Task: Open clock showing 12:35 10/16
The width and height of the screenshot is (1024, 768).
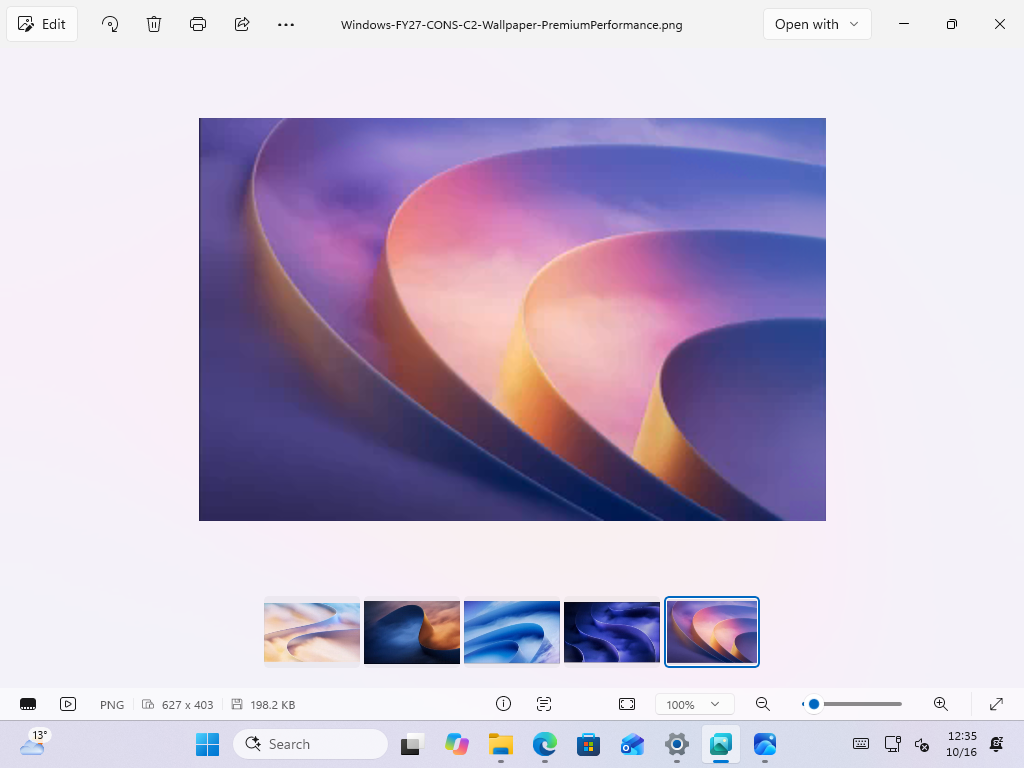Action: click(x=961, y=744)
